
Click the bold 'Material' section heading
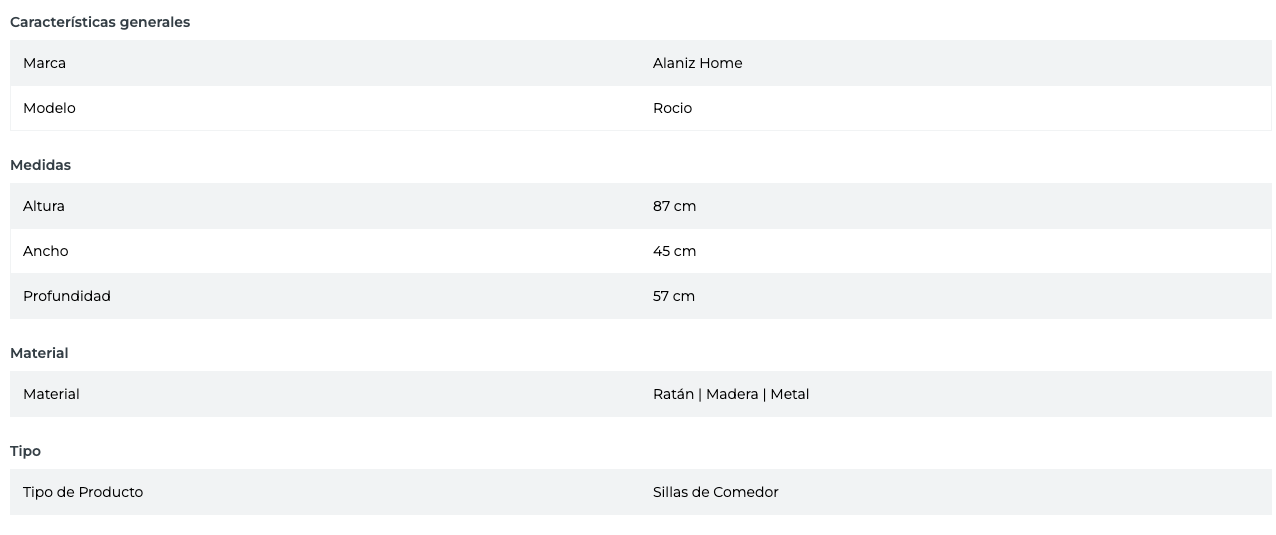[x=39, y=353]
